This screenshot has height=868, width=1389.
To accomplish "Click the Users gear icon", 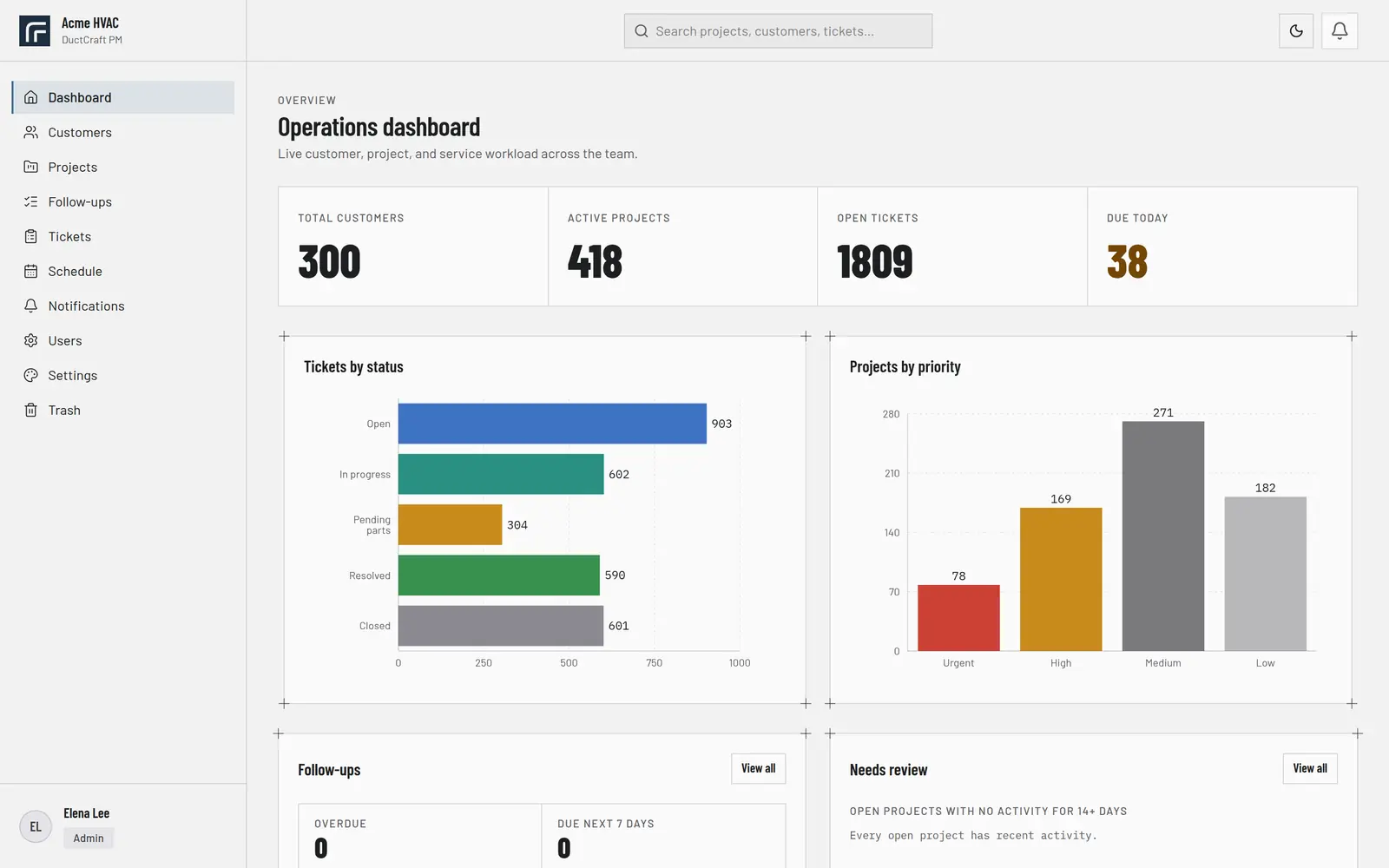I will point(31,340).
